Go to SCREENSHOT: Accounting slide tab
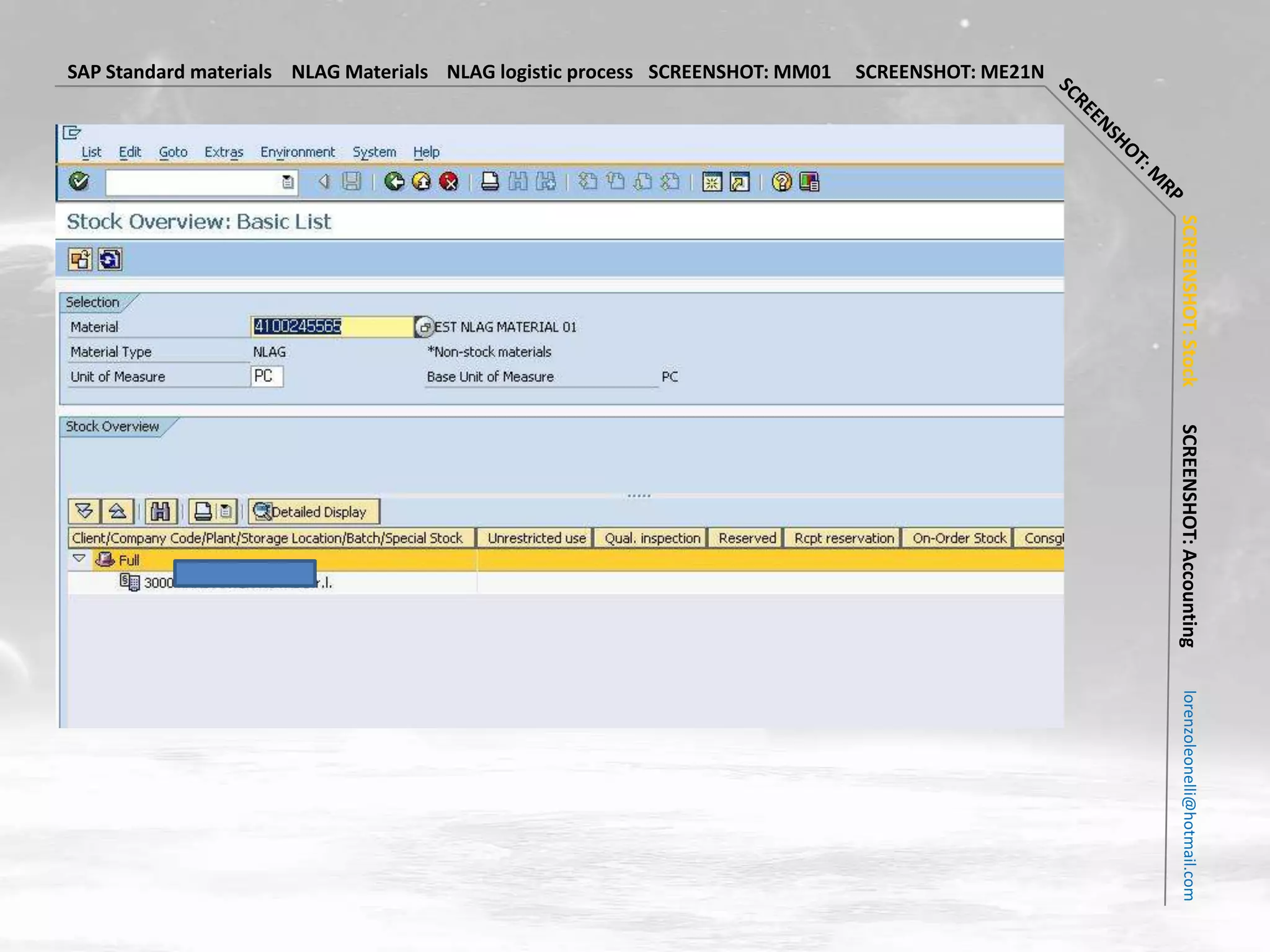1270x952 pixels. pos(1188,535)
